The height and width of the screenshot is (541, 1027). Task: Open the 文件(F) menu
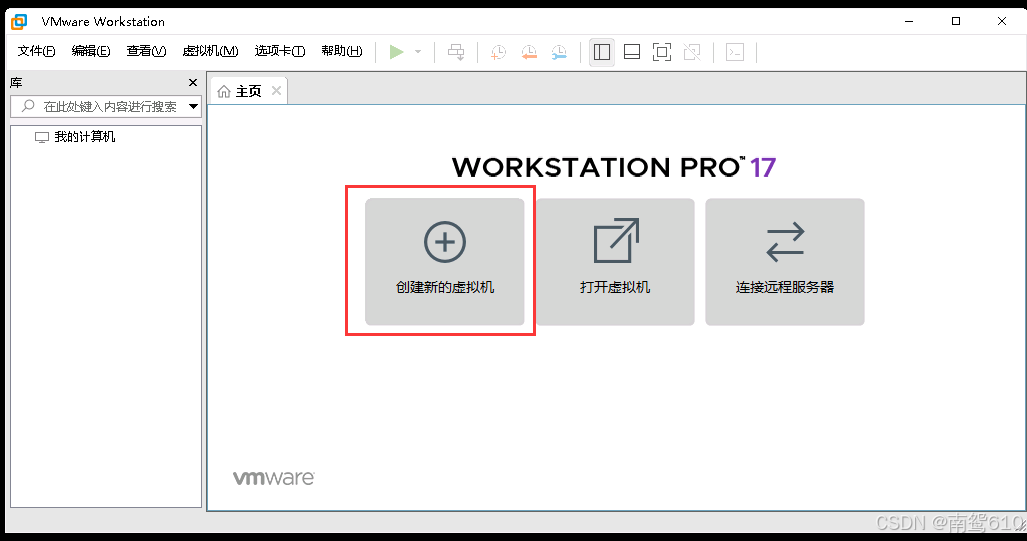(x=36, y=51)
